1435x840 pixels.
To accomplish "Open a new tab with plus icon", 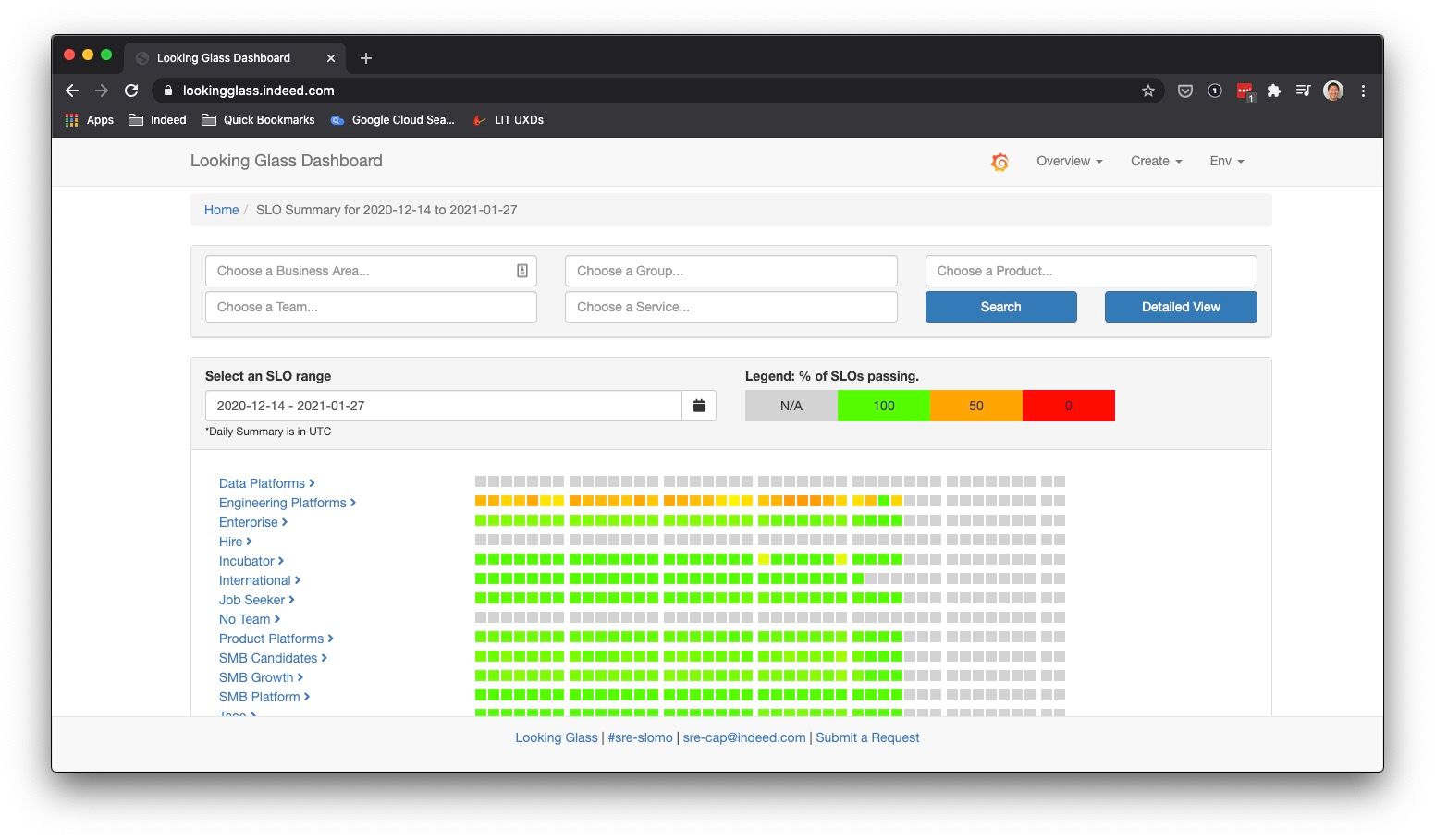I will [x=366, y=58].
